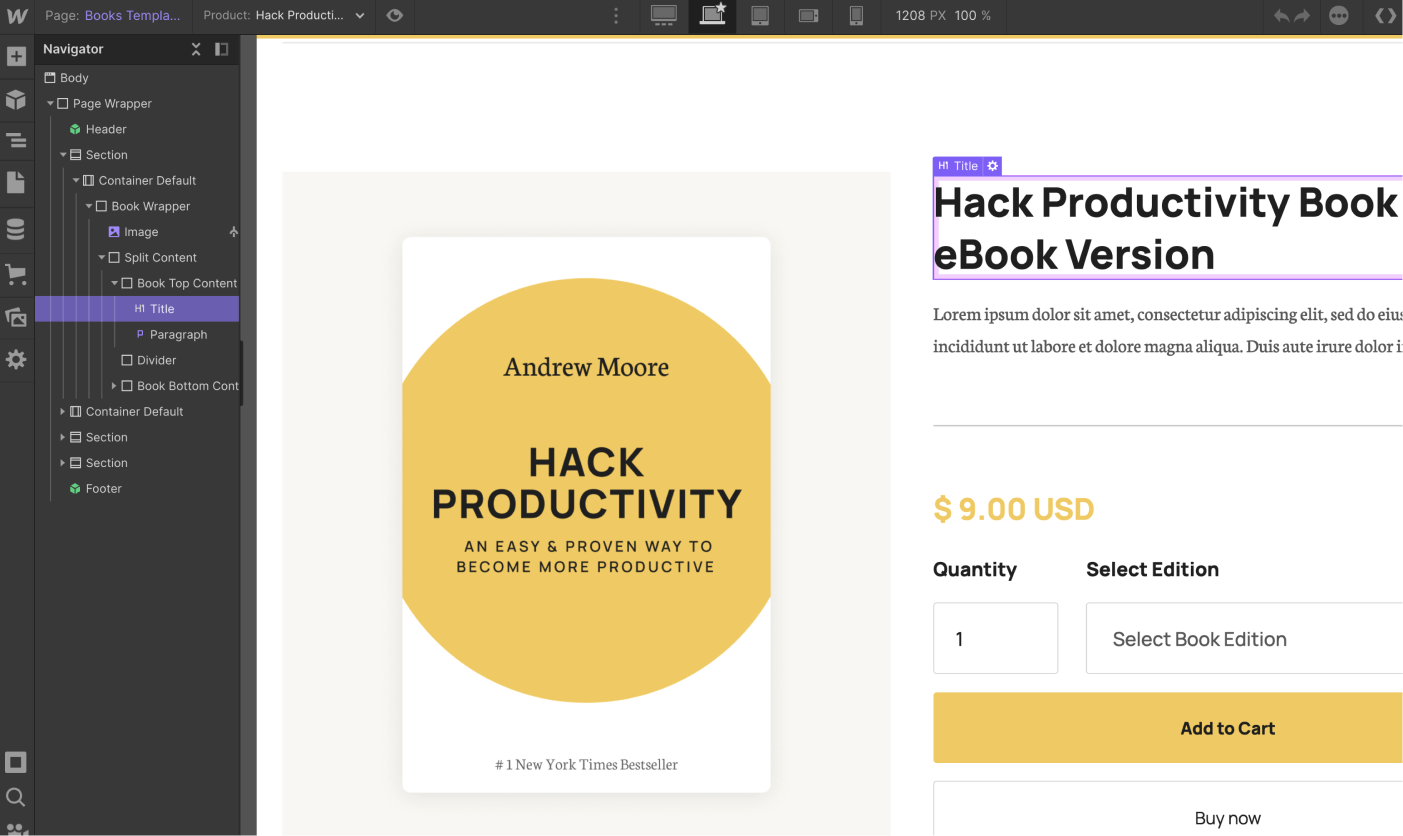The image size is (1403, 836).
Task: Click the Add to Cart button
Action: (x=1227, y=728)
